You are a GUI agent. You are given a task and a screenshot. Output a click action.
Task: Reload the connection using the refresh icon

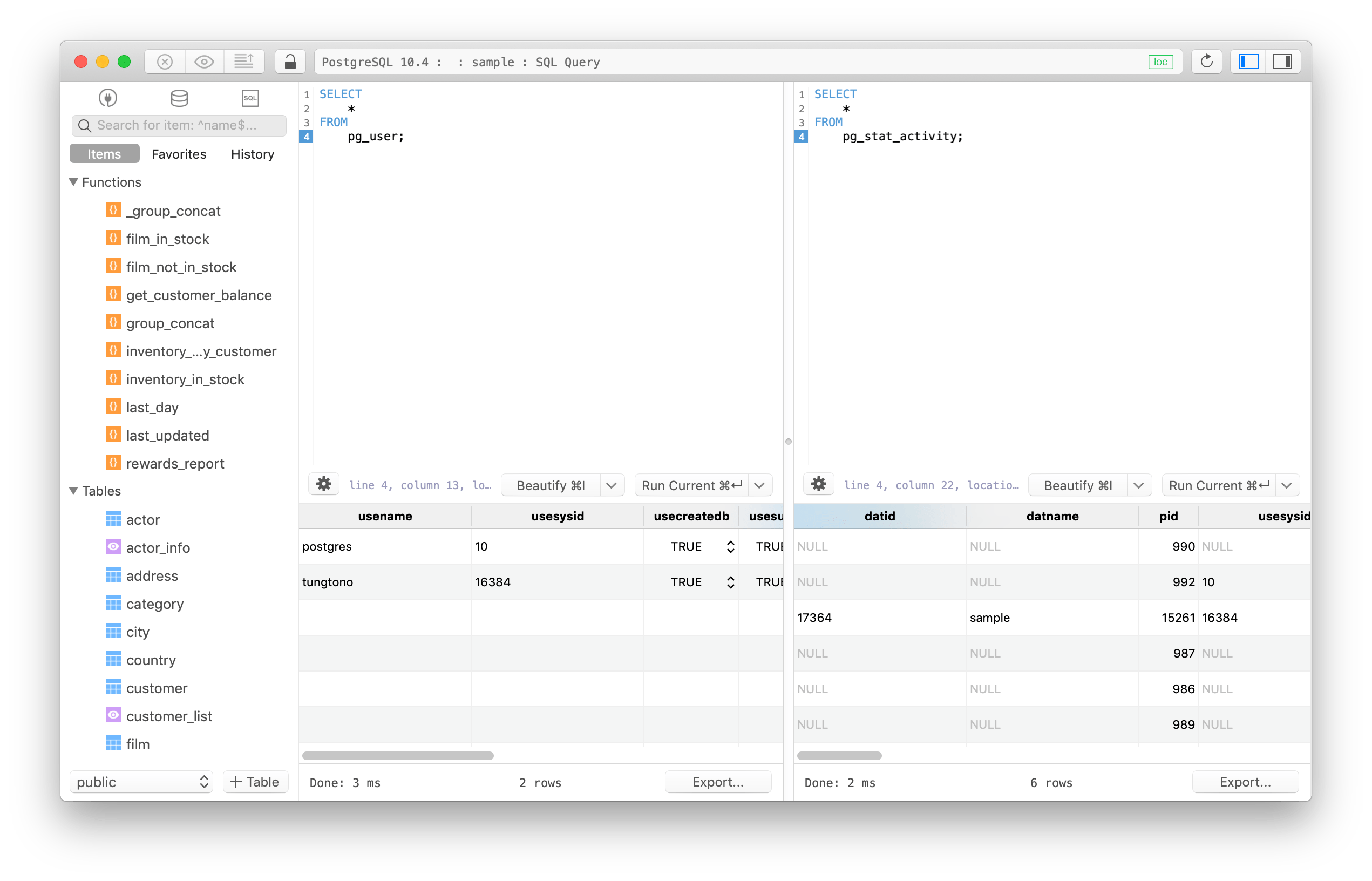(1207, 61)
